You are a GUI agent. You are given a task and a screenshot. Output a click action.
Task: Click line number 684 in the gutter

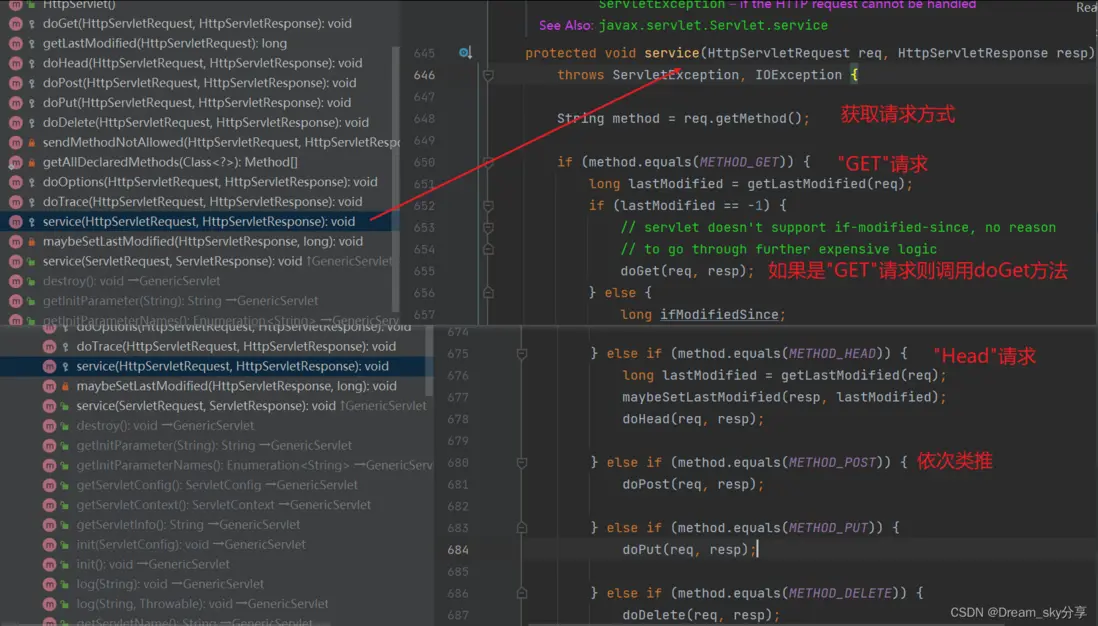click(x=457, y=550)
